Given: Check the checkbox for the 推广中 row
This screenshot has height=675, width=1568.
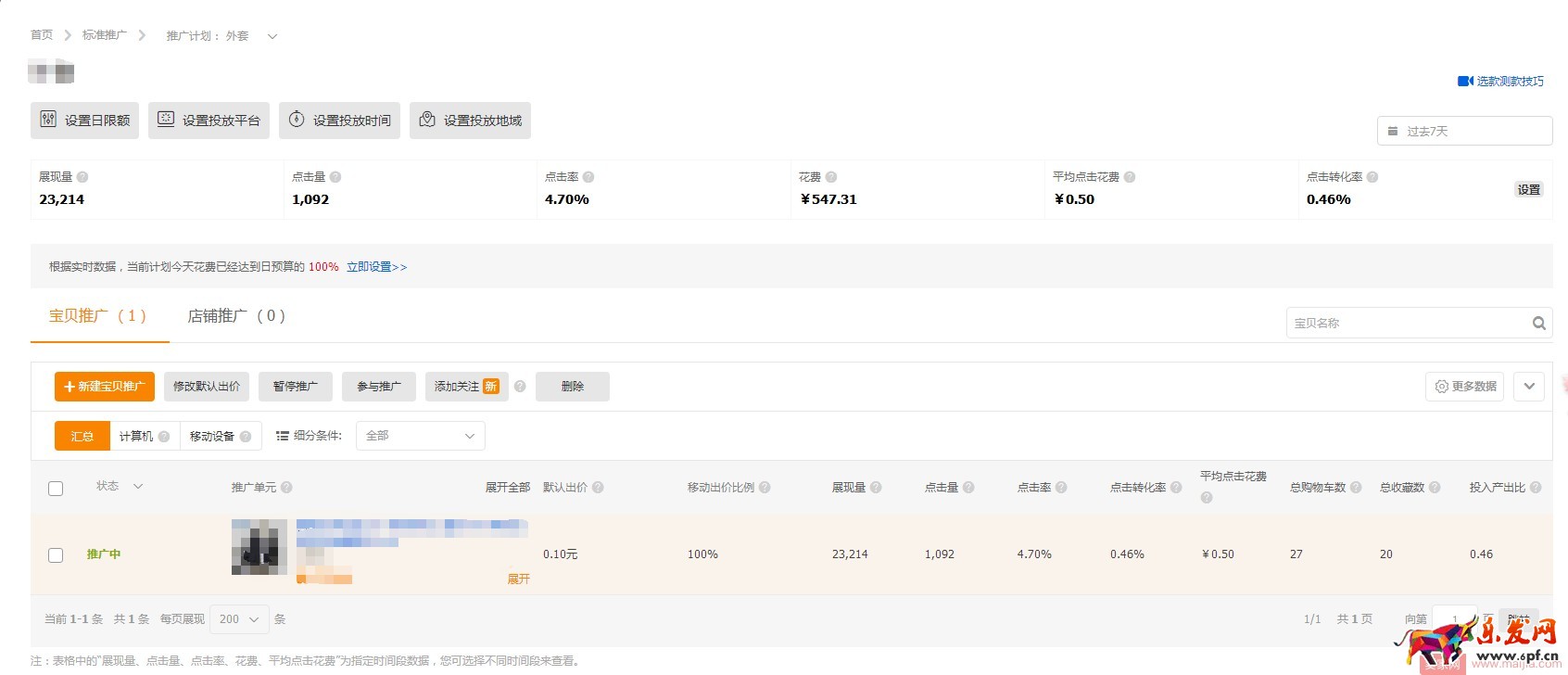Looking at the screenshot, I should (56, 555).
